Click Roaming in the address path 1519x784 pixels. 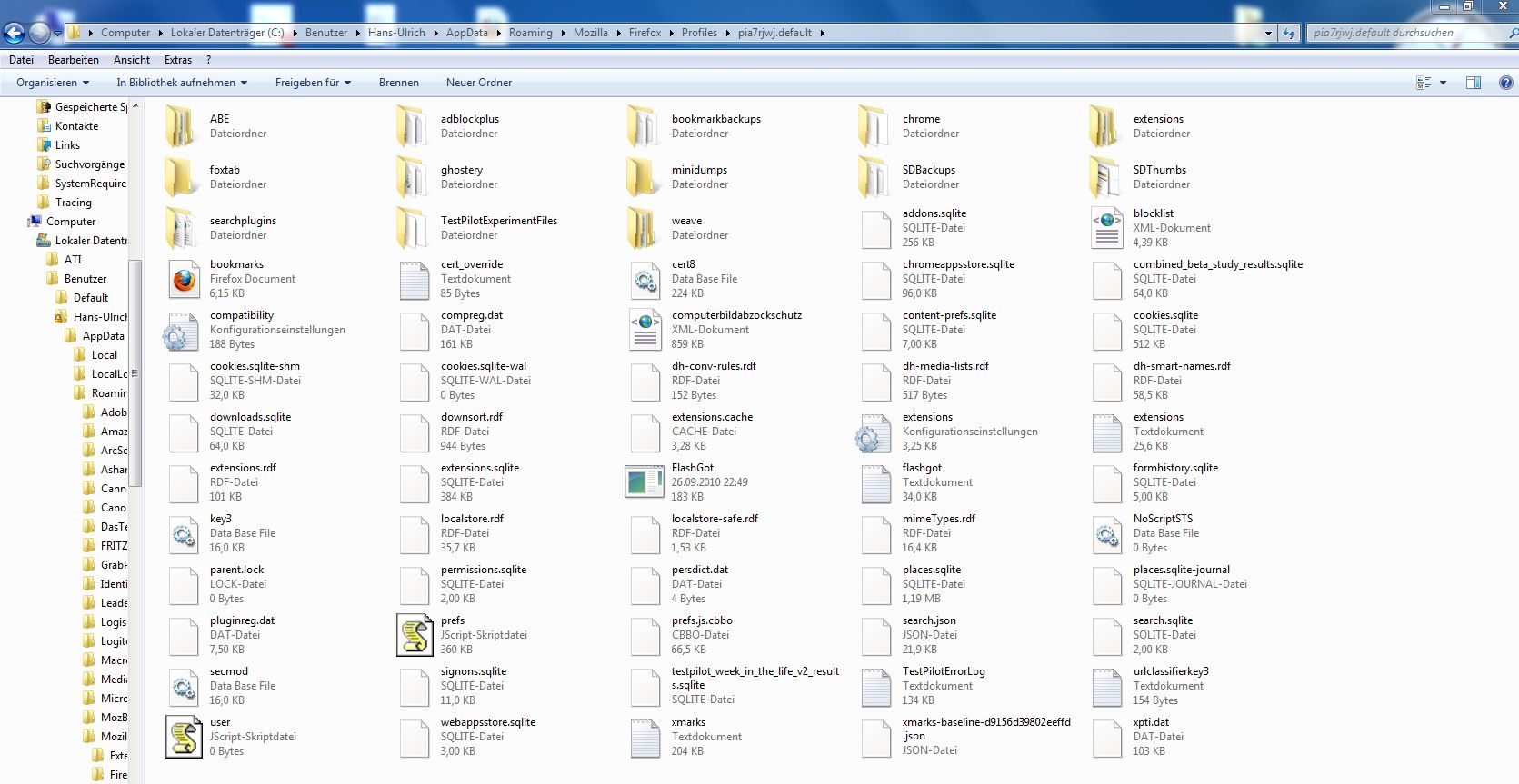(x=531, y=33)
